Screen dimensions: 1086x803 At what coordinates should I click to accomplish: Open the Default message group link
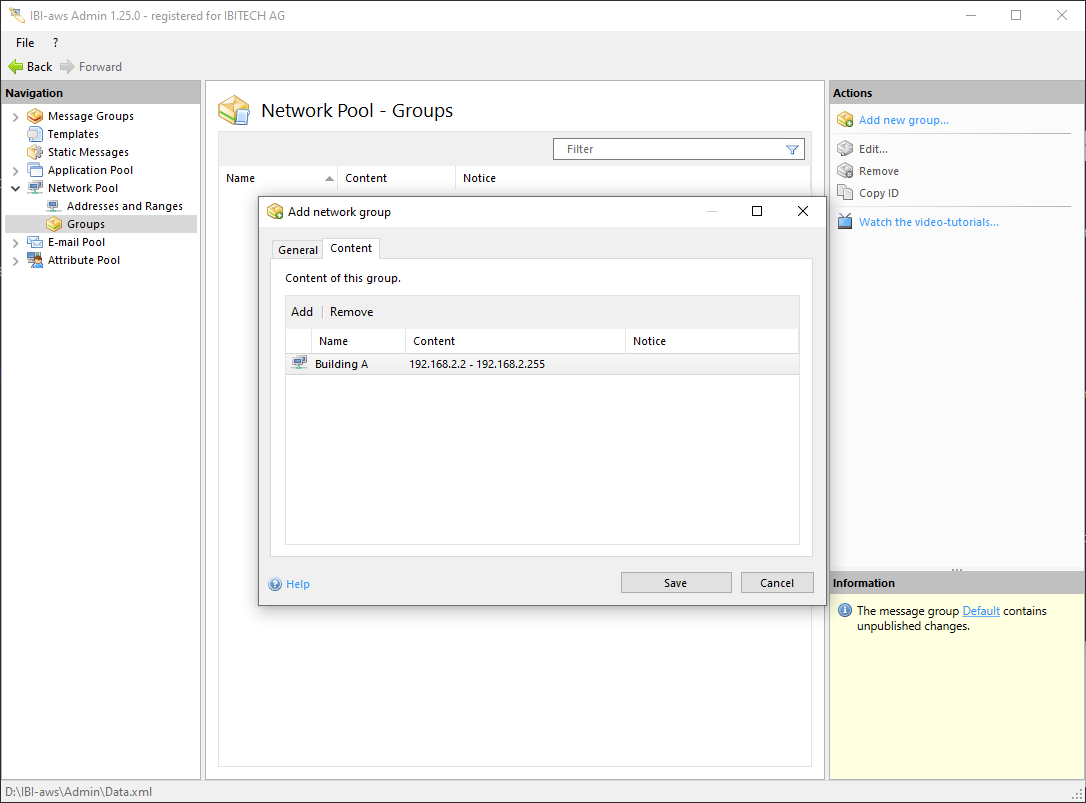point(980,611)
